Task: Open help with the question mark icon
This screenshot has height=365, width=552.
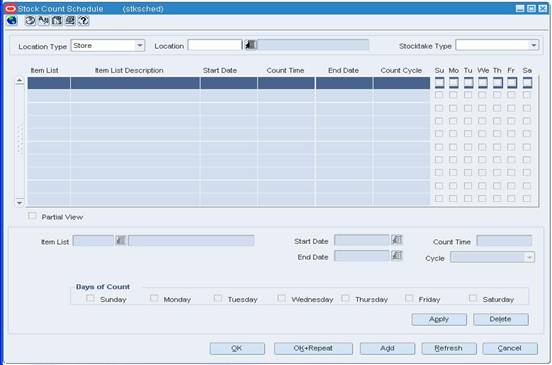Action: tap(83, 21)
